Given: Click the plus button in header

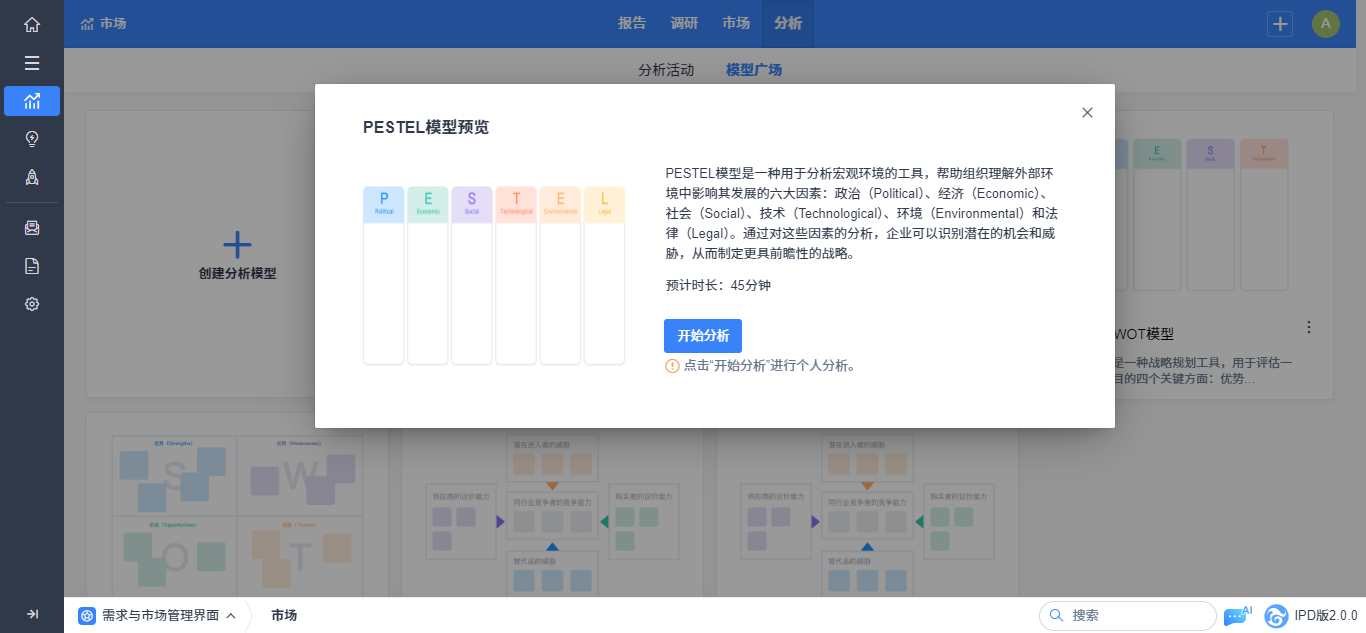Looking at the screenshot, I should 1280,24.
